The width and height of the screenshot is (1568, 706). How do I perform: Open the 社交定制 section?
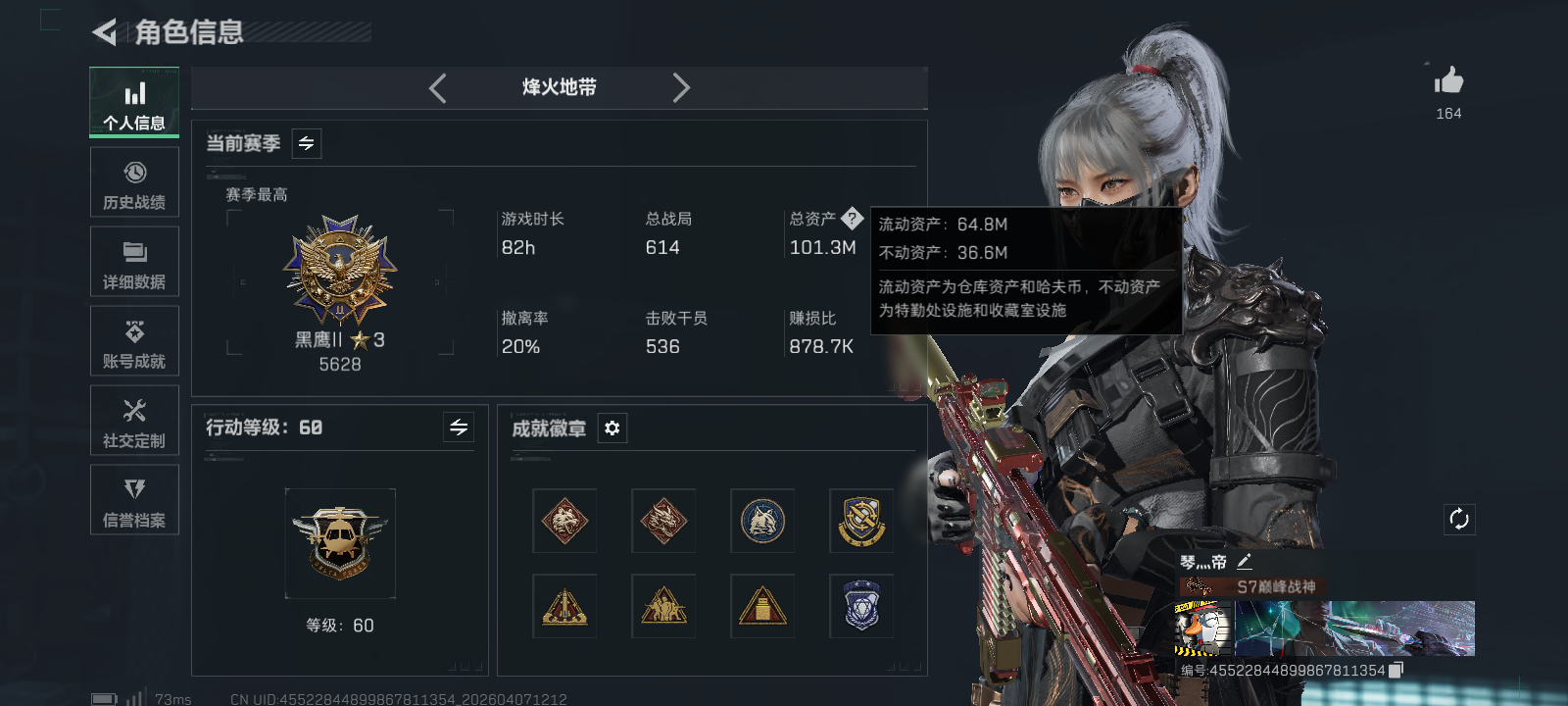(x=134, y=421)
